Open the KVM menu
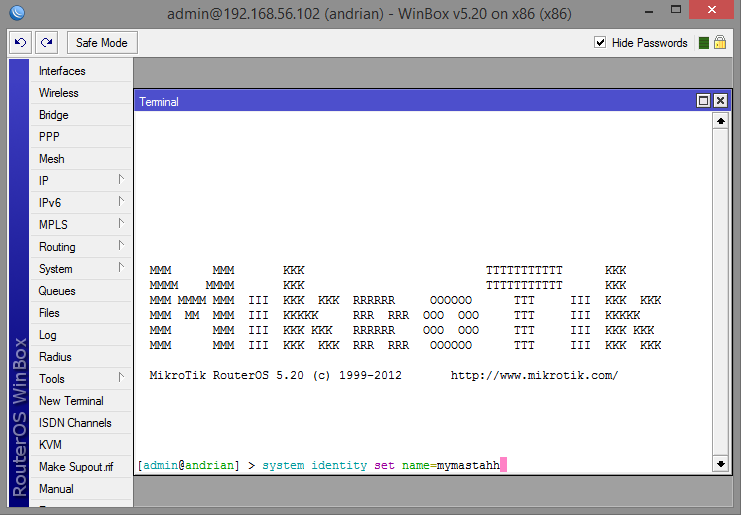Image resolution: width=741 pixels, height=515 pixels. 81,445
